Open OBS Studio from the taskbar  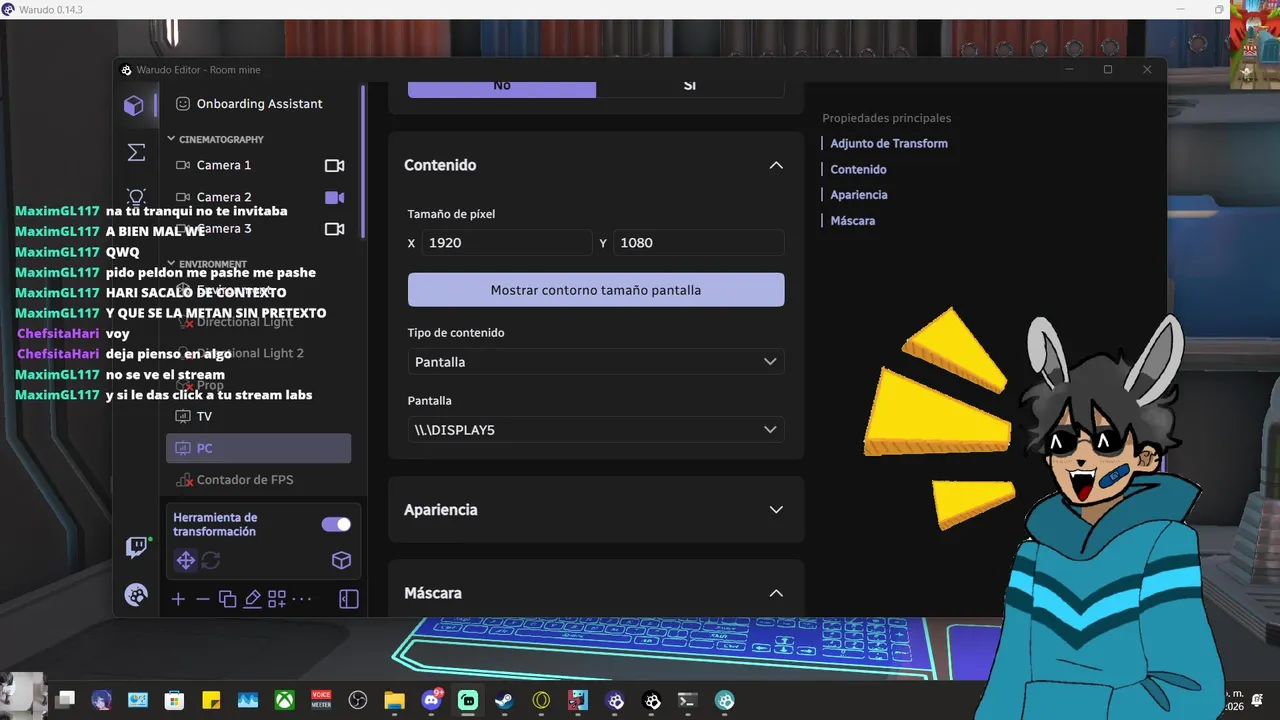click(x=359, y=701)
